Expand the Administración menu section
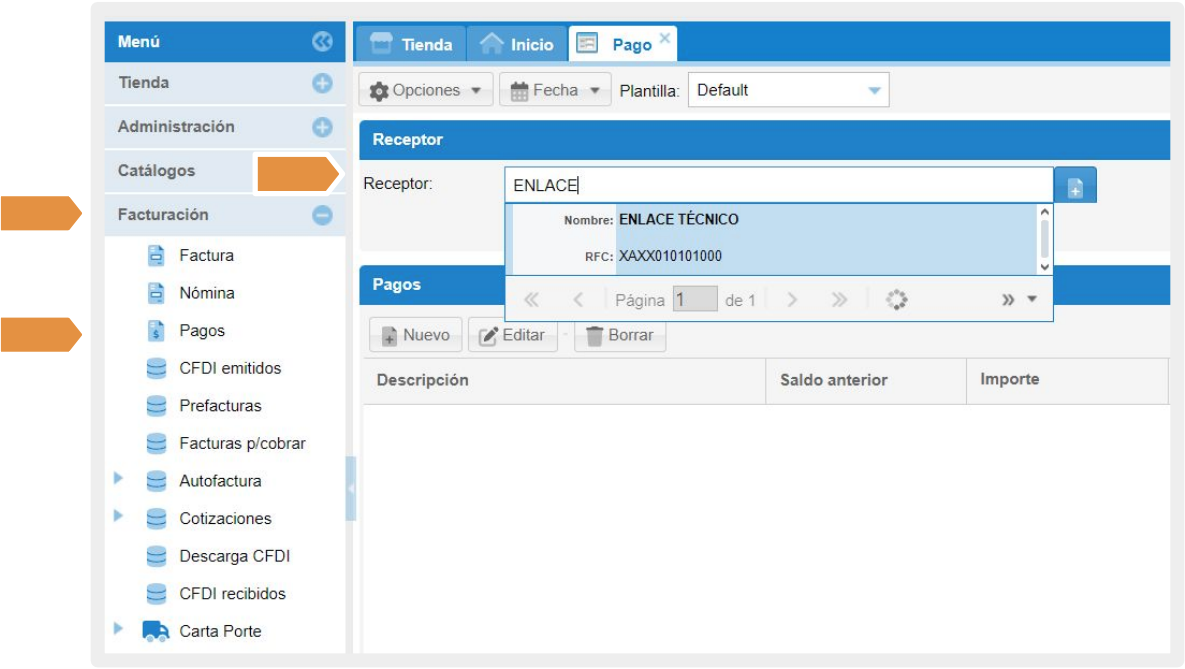1185x669 pixels. [322, 127]
